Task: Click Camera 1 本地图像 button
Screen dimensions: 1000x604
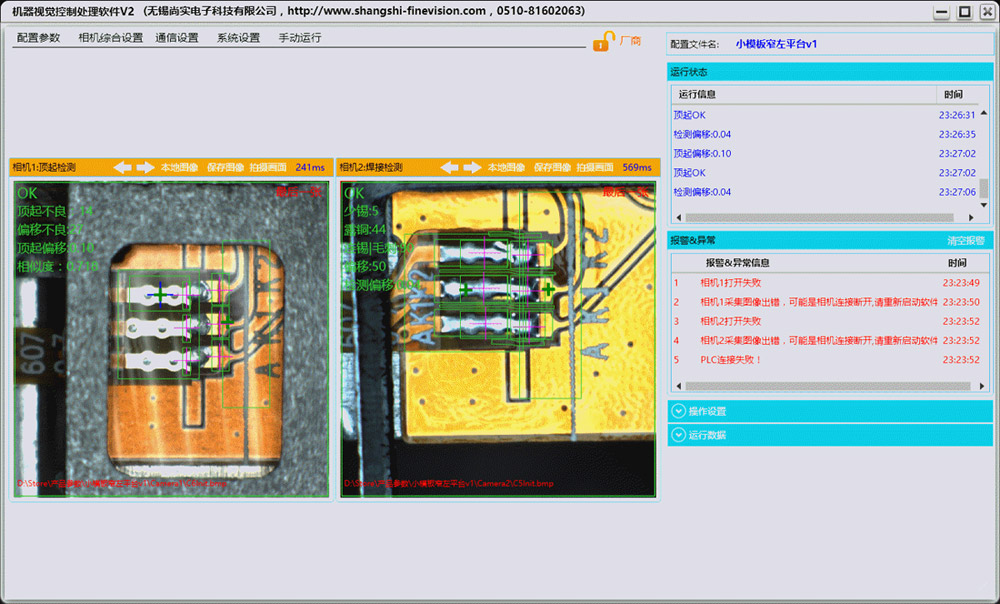Action: [179, 167]
